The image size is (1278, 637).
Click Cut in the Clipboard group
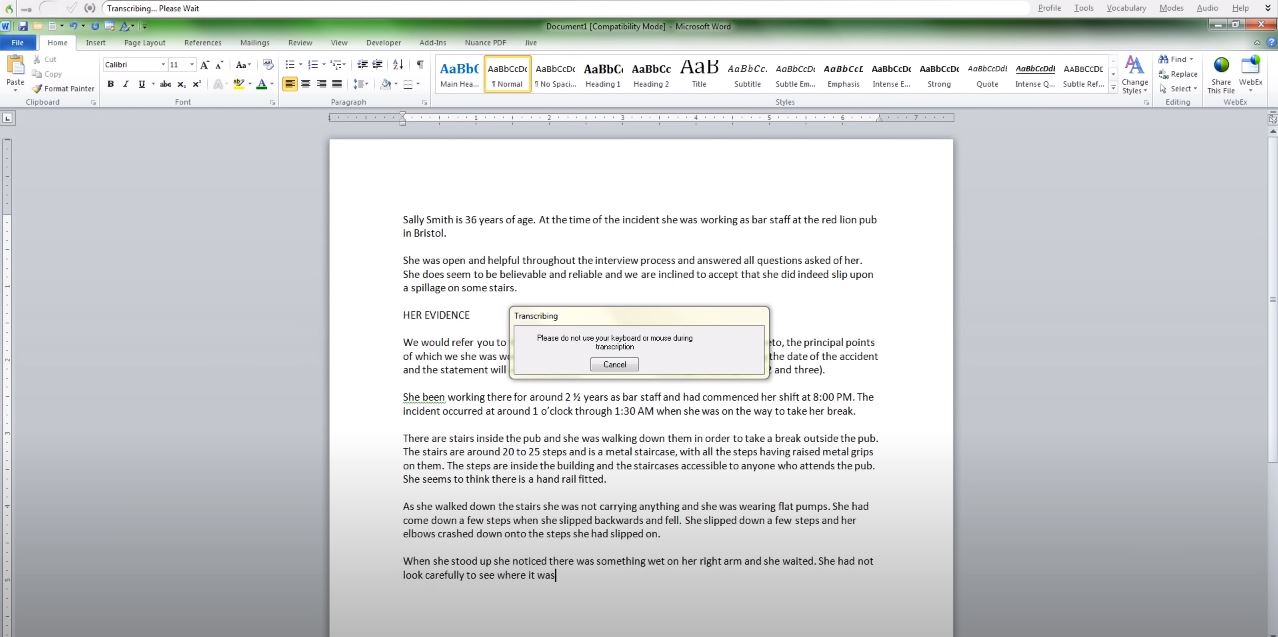pyautogui.click(x=44, y=59)
